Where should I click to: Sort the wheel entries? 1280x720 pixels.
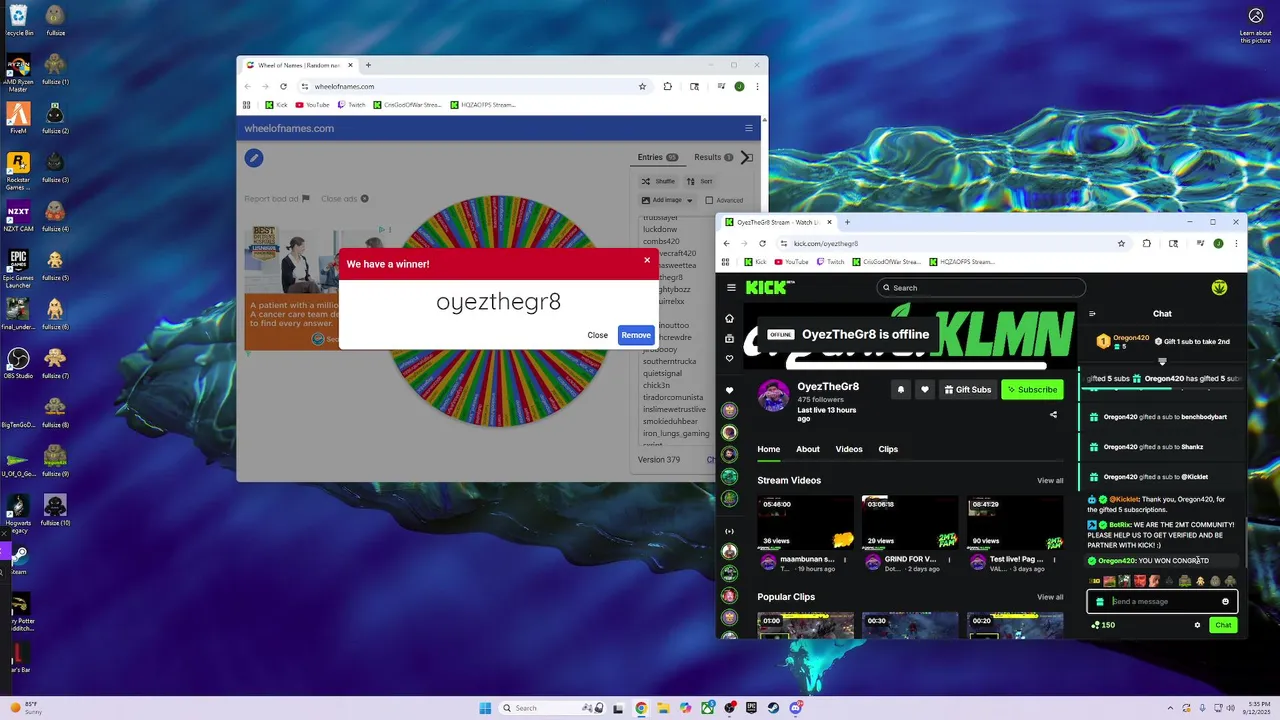[x=700, y=182]
